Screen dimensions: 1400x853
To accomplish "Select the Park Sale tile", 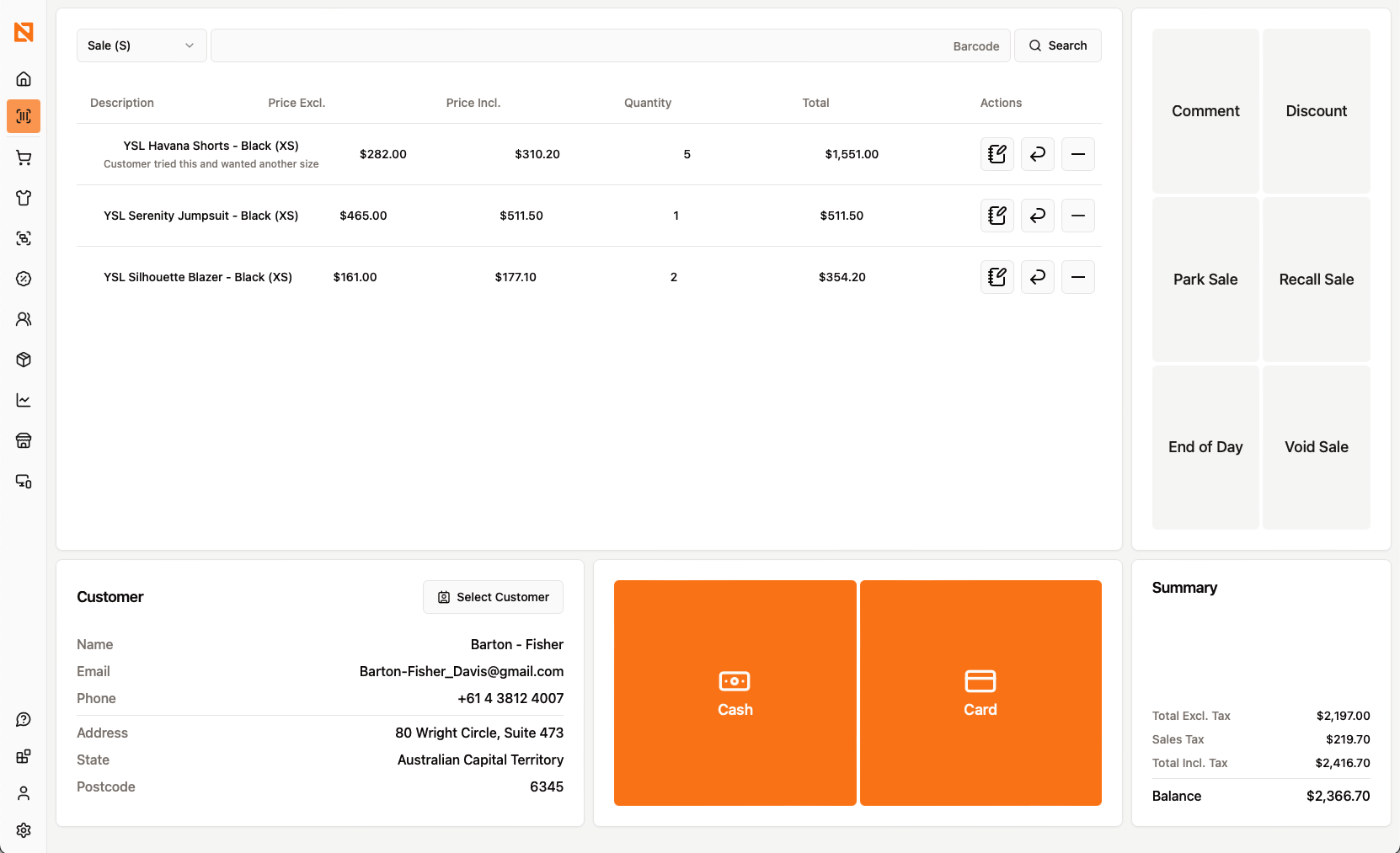I will click(1205, 280).
